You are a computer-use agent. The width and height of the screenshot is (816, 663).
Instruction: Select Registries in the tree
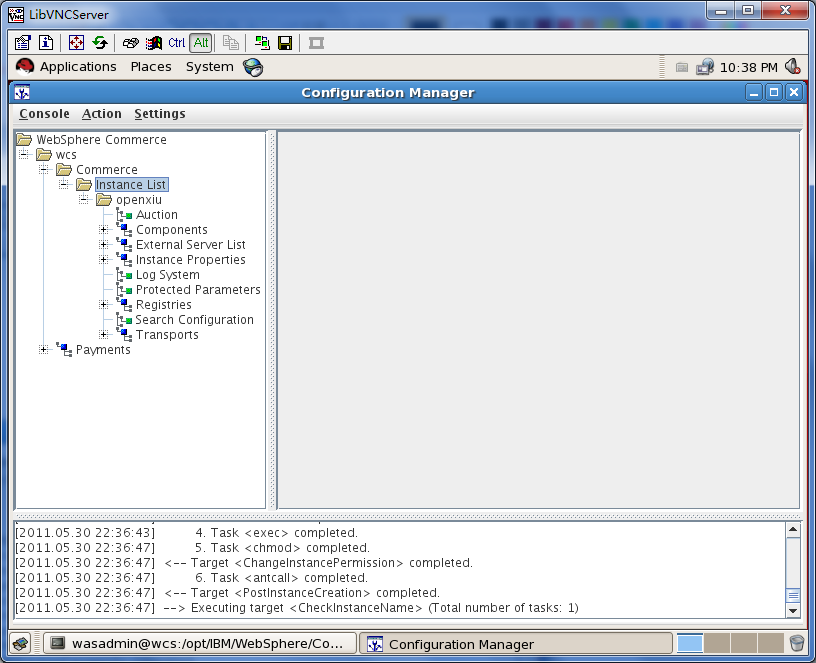click(x=163, y=305)
